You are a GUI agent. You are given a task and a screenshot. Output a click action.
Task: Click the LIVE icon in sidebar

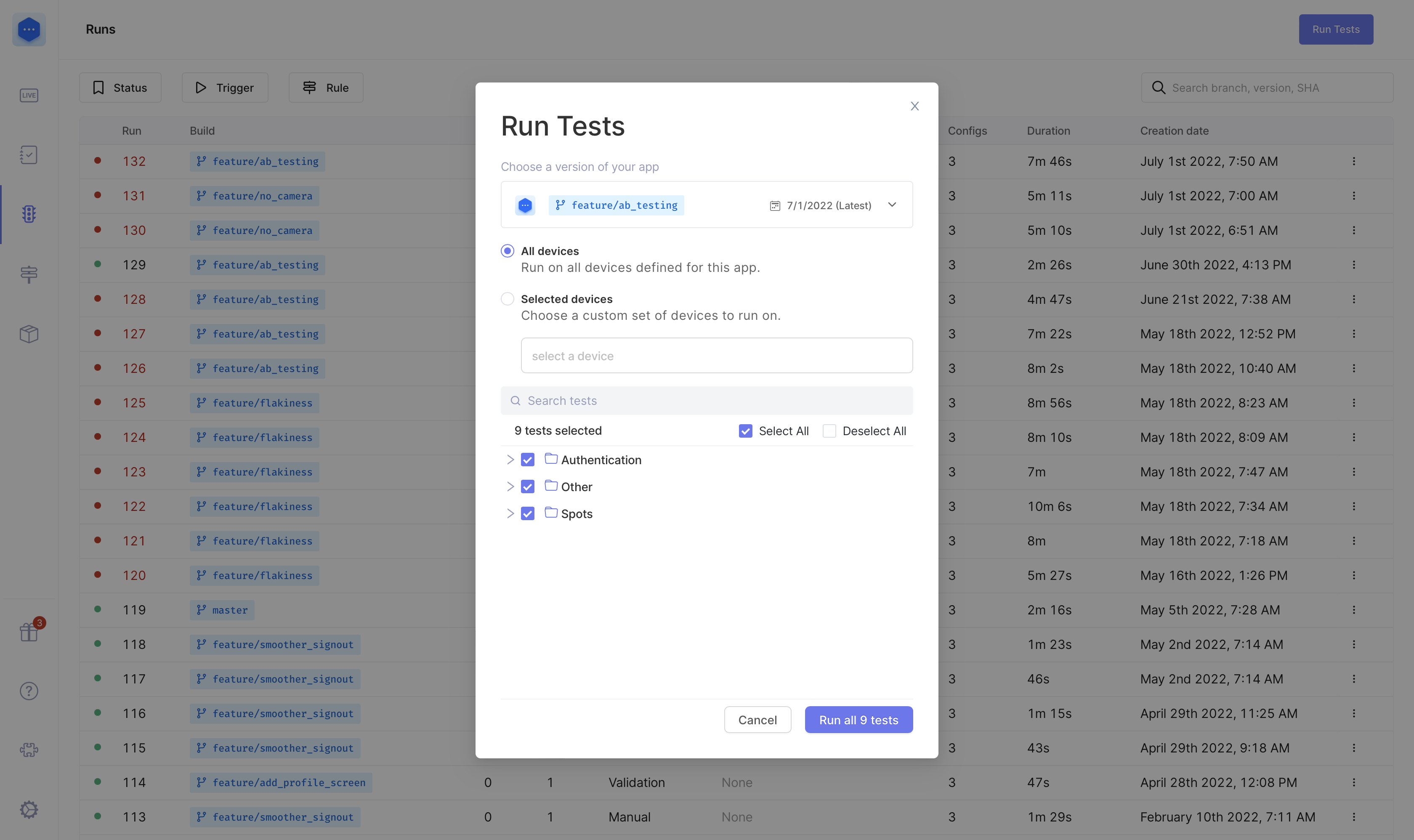(29, 95)
